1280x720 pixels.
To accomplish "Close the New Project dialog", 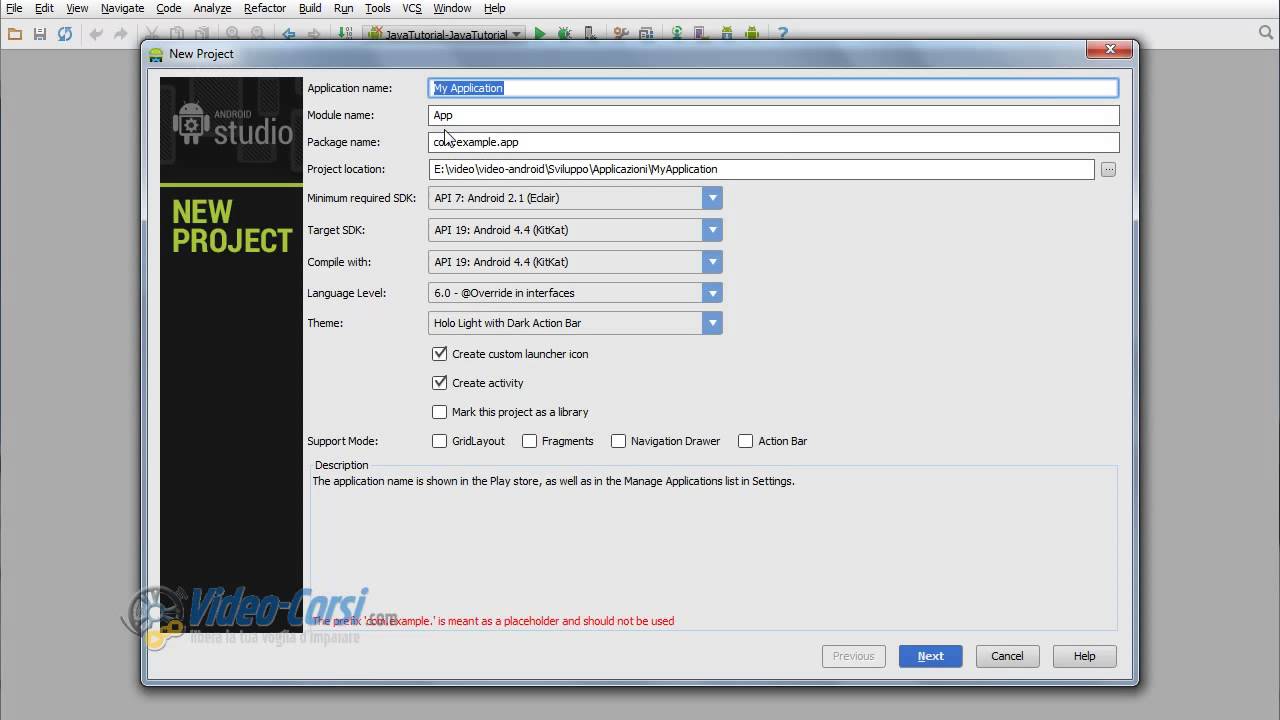I will point(1110,49).
